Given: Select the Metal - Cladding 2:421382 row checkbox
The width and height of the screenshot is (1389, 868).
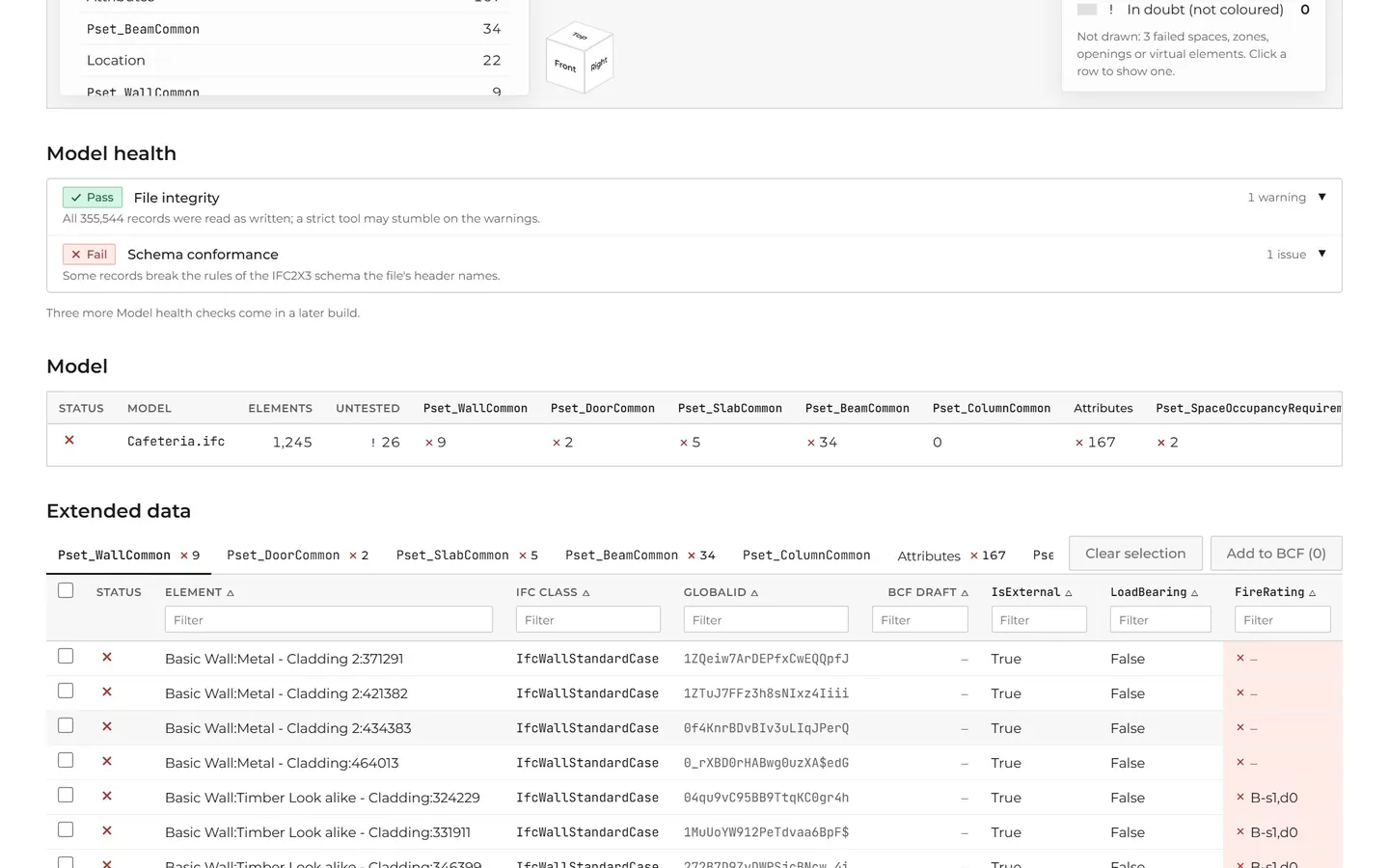Looking at the screenshot, I should (66, 691).
